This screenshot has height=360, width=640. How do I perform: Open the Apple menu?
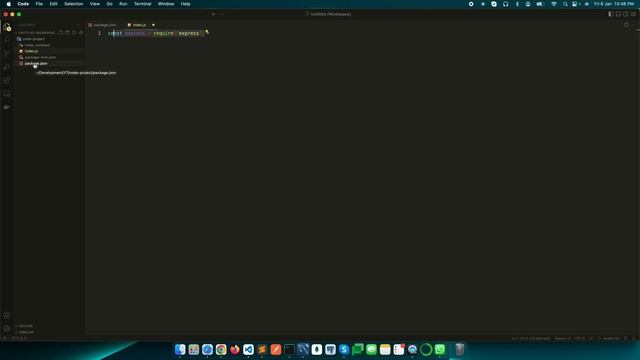point(9,4)
